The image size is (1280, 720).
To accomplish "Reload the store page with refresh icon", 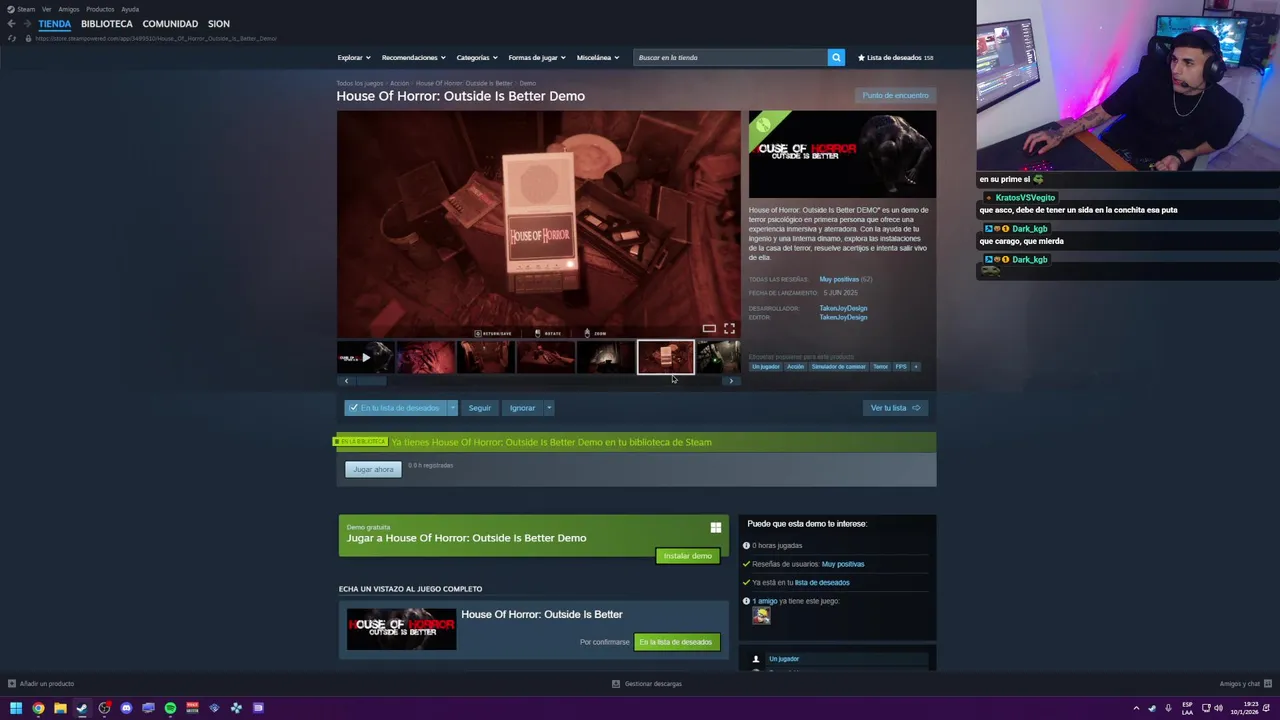I will pos(12,38).
